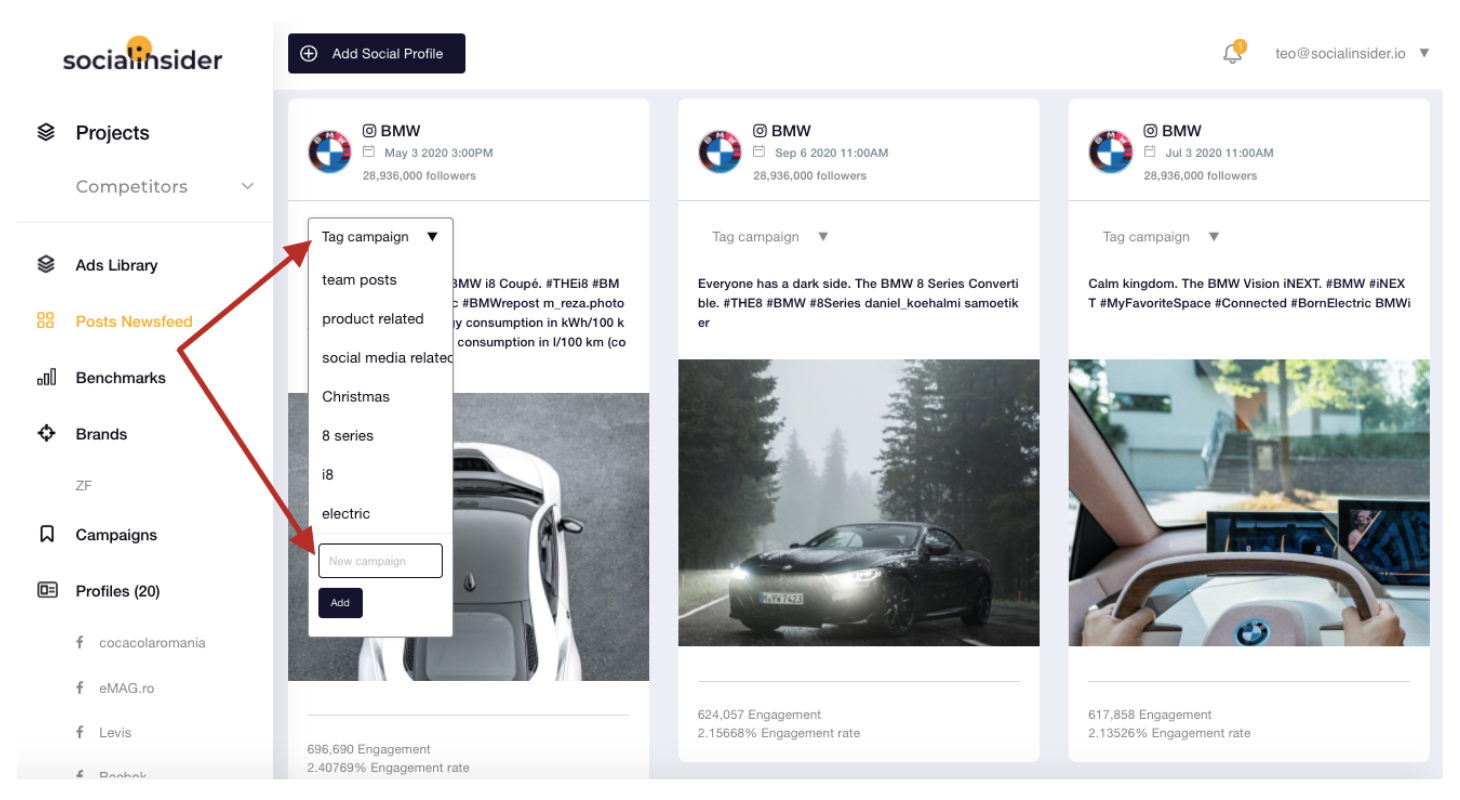The image size is (1460, 800).
Task: Click calendar icon beside Sep 6 2020 date
Action: (x=760, y=152)
